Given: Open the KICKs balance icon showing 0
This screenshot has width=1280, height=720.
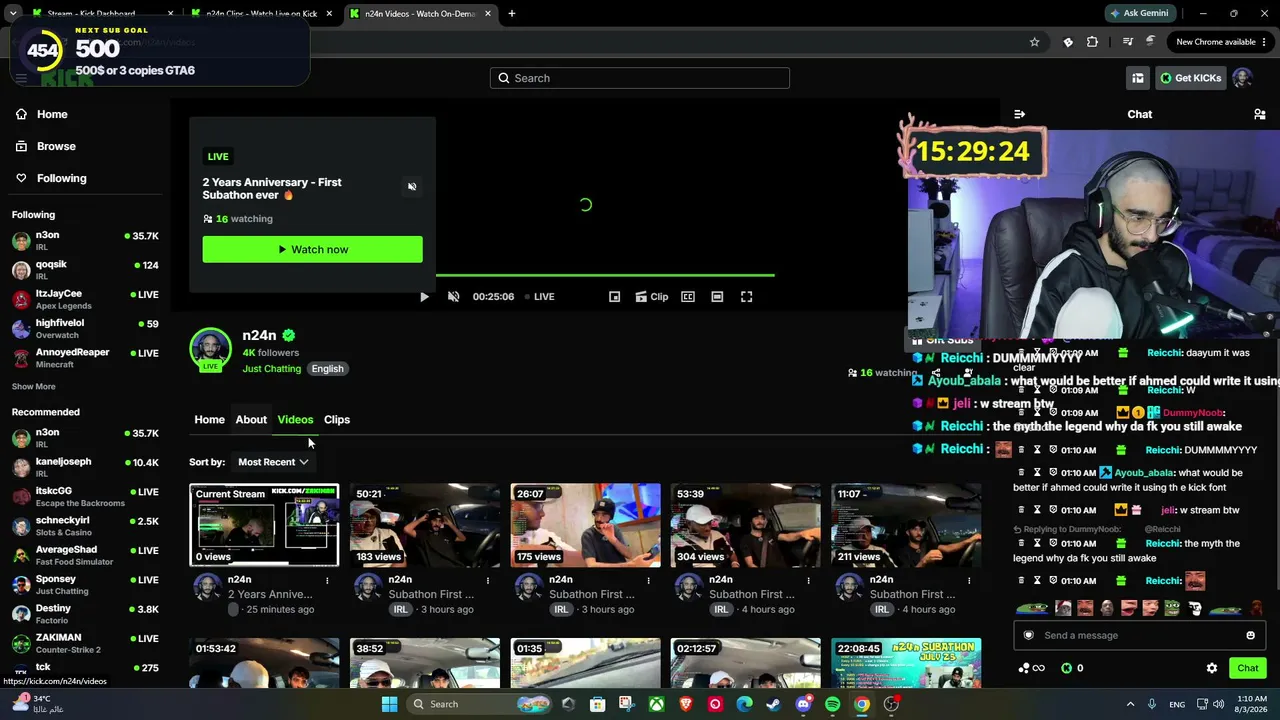Looking at the screenshot, I should [1072, 668].
